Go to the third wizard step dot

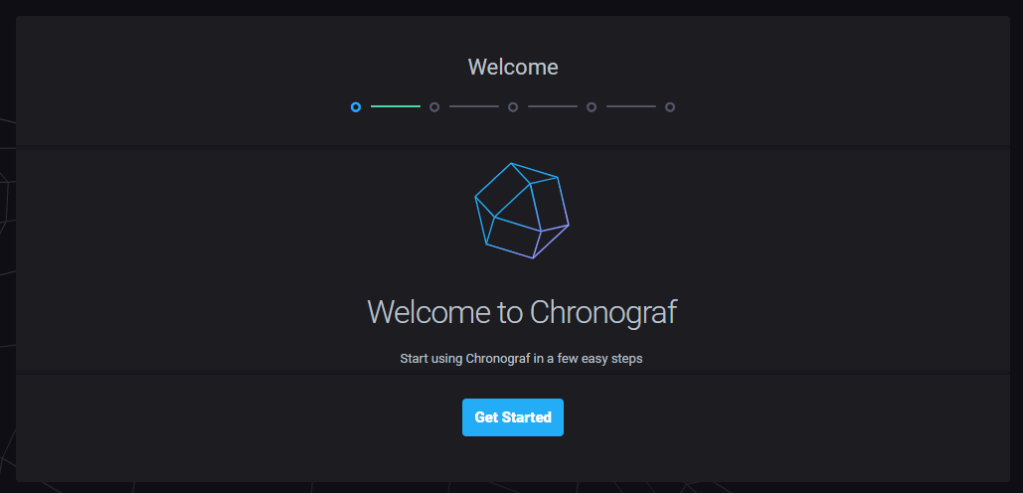click(x=513, y=107)
